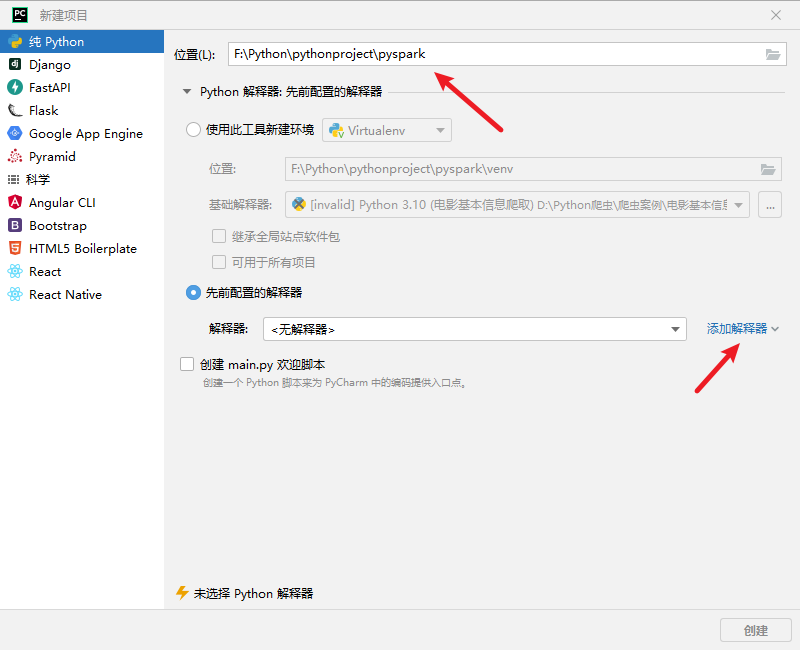800x650 pixels.
Task: Select 科学 project type
Action: point(82,179)
